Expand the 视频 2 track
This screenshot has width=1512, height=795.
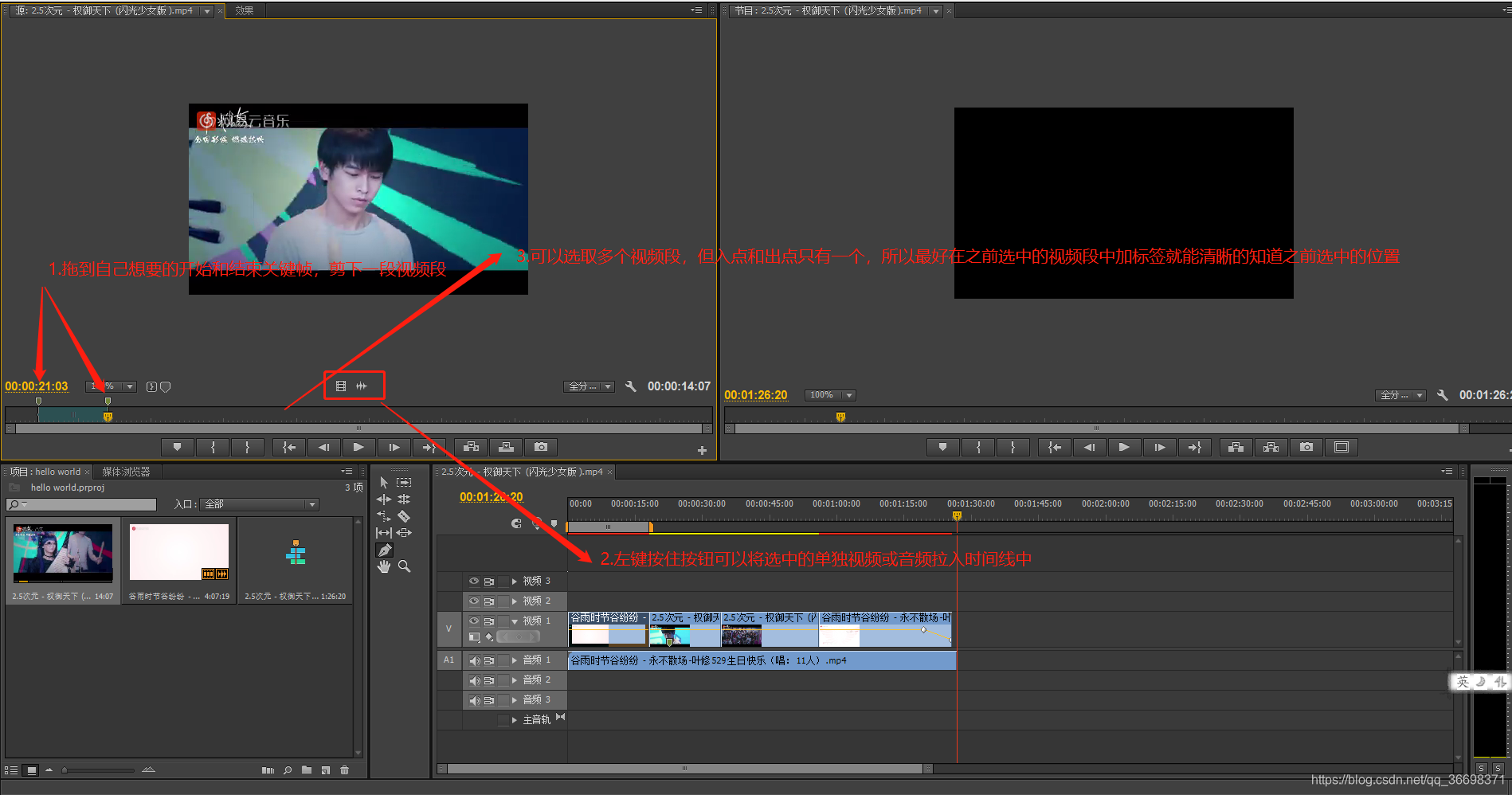pos(515,601)
